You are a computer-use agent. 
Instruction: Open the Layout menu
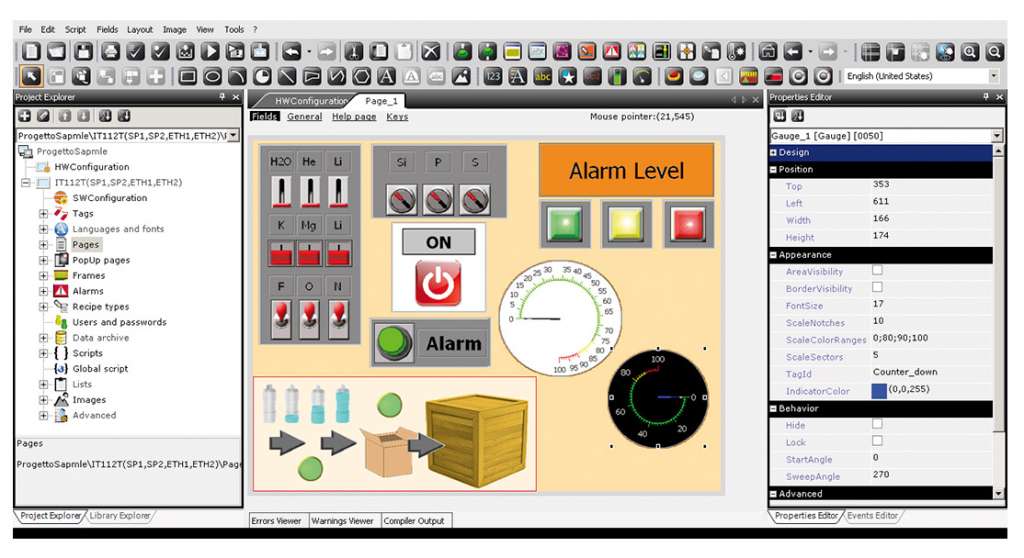140,30
